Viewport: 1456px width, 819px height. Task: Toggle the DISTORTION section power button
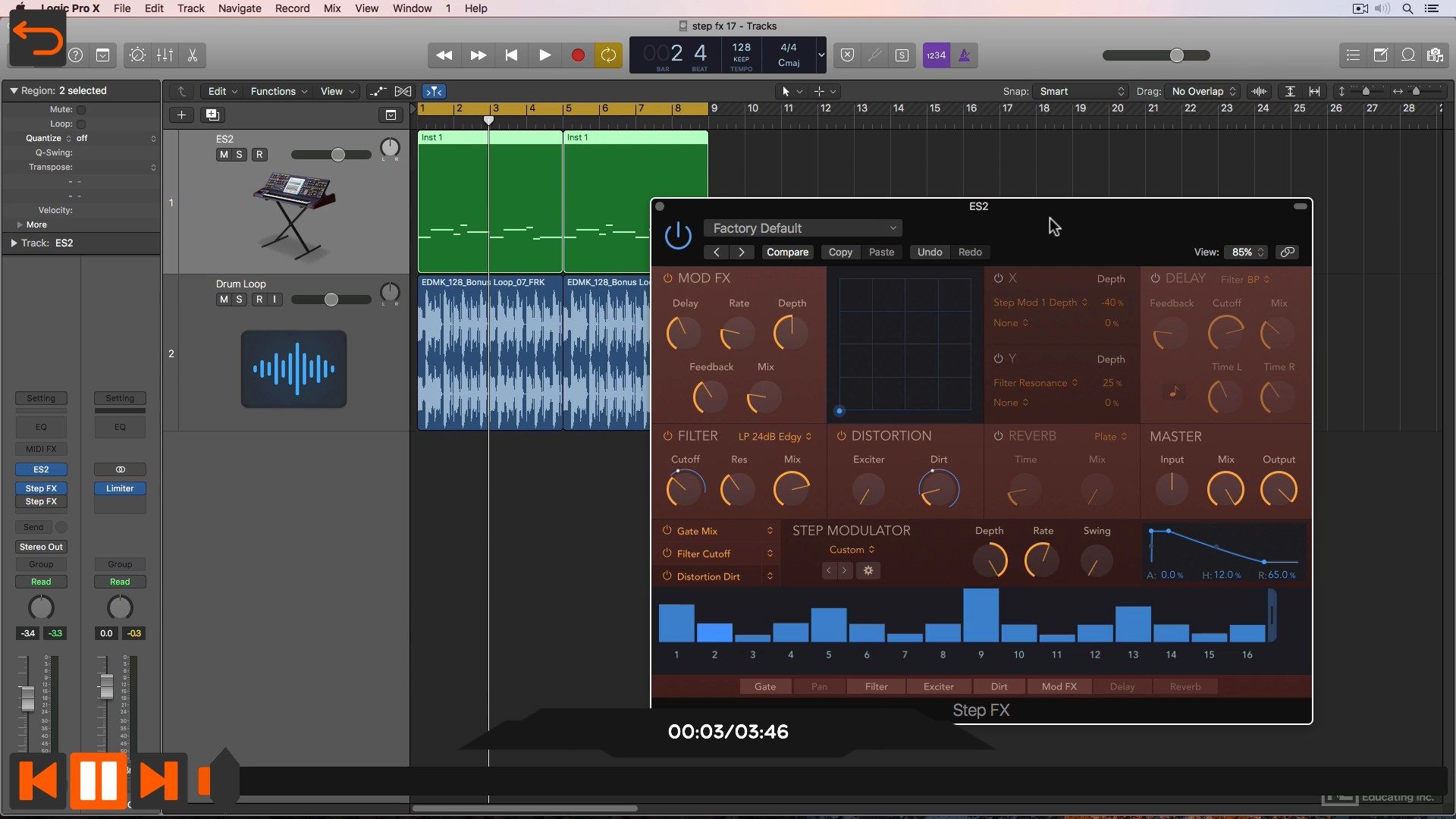point(841,436)
